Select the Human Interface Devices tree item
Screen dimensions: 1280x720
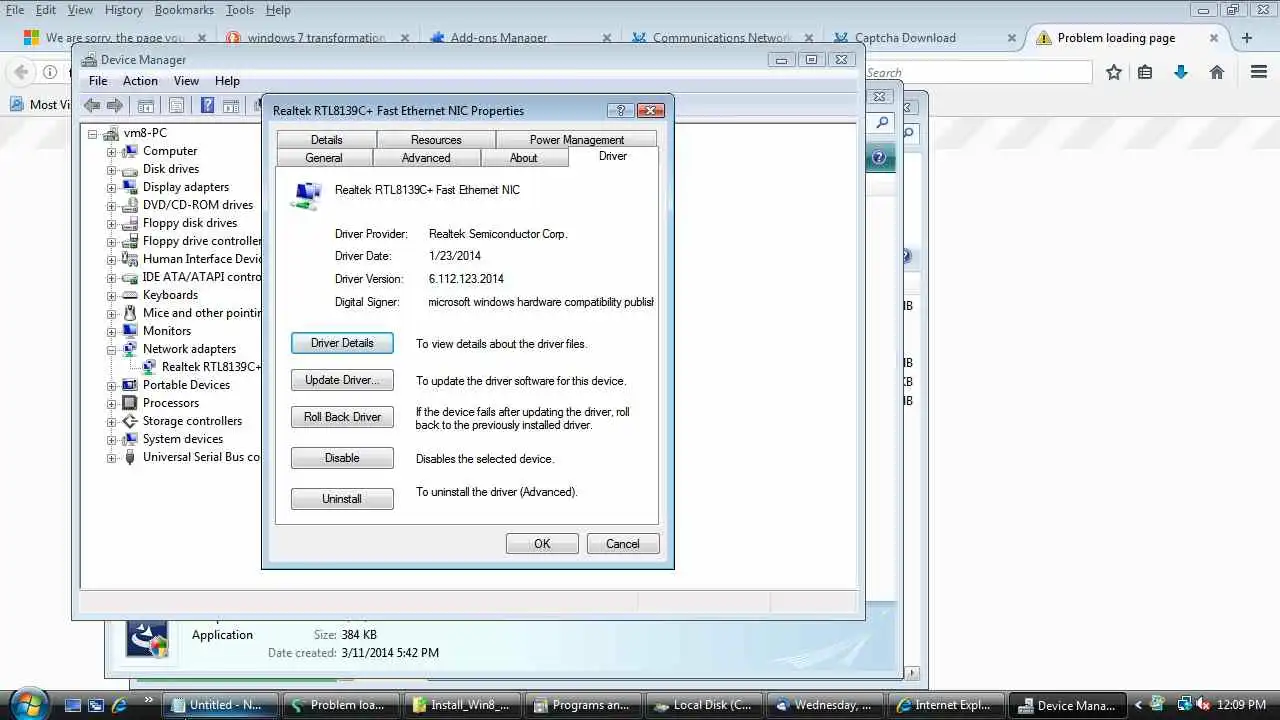tap(202, 259)
